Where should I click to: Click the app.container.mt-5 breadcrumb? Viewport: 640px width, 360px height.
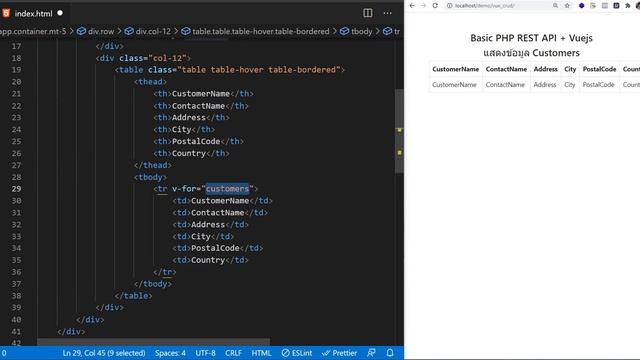pyautogui.click(x=33, y=31)
